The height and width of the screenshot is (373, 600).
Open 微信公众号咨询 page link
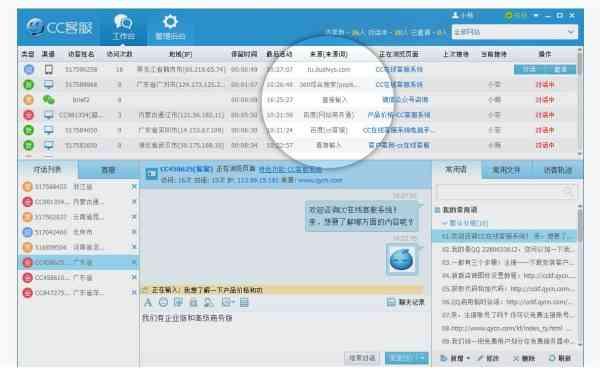[405, 100]
